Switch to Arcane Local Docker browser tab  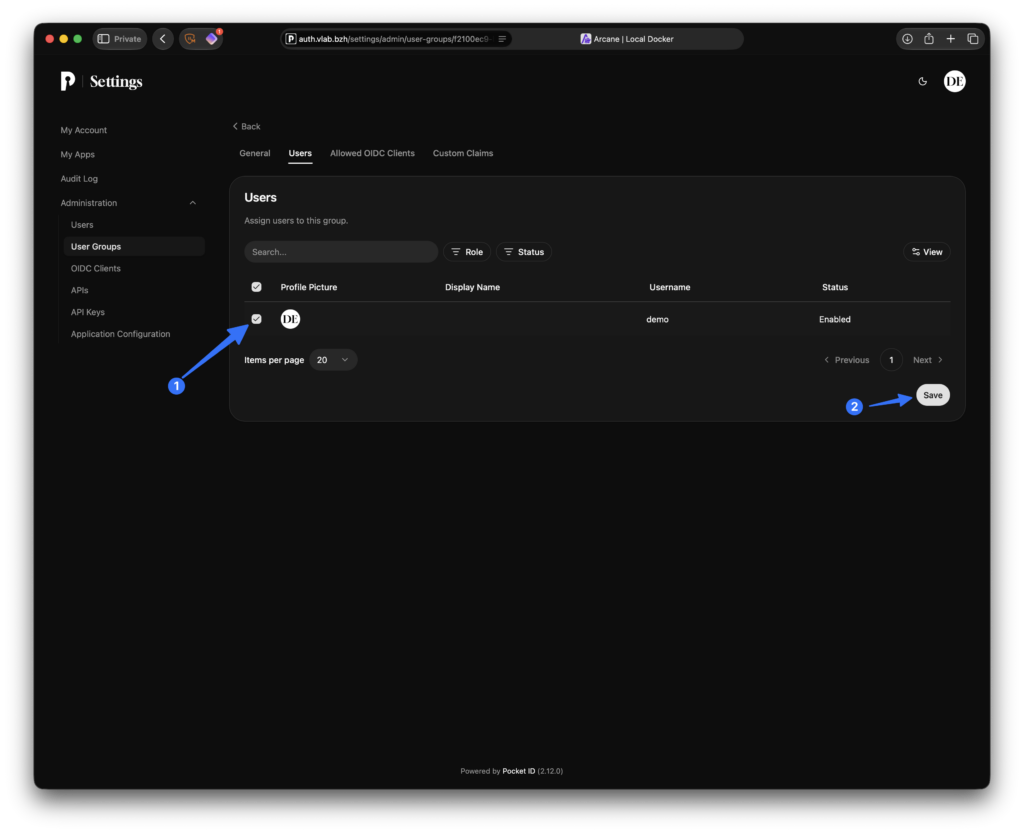(627, 39)
